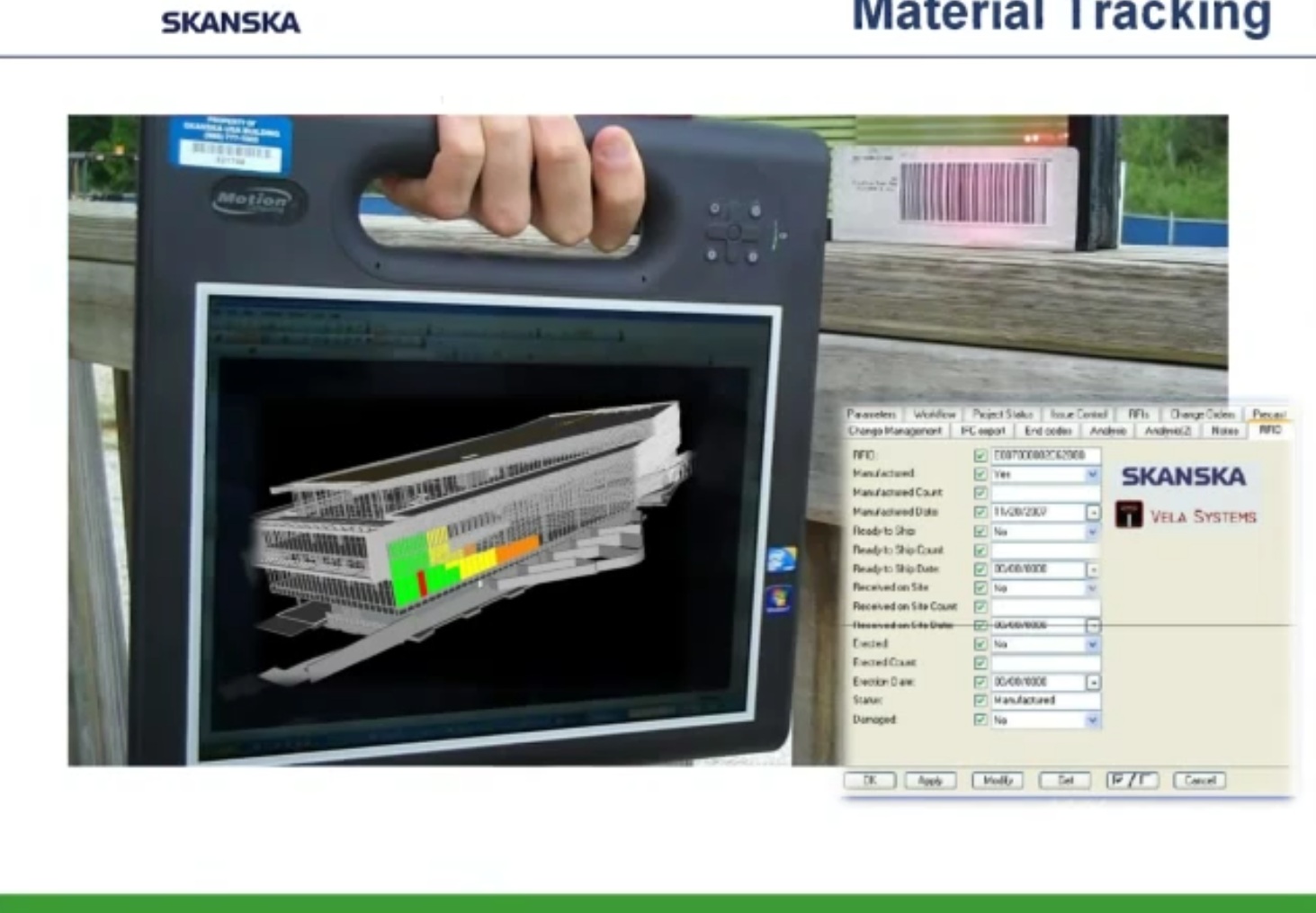Toggle the Damaged checkbox
This screenshot has width=1316, height=913.
(980, 720)
